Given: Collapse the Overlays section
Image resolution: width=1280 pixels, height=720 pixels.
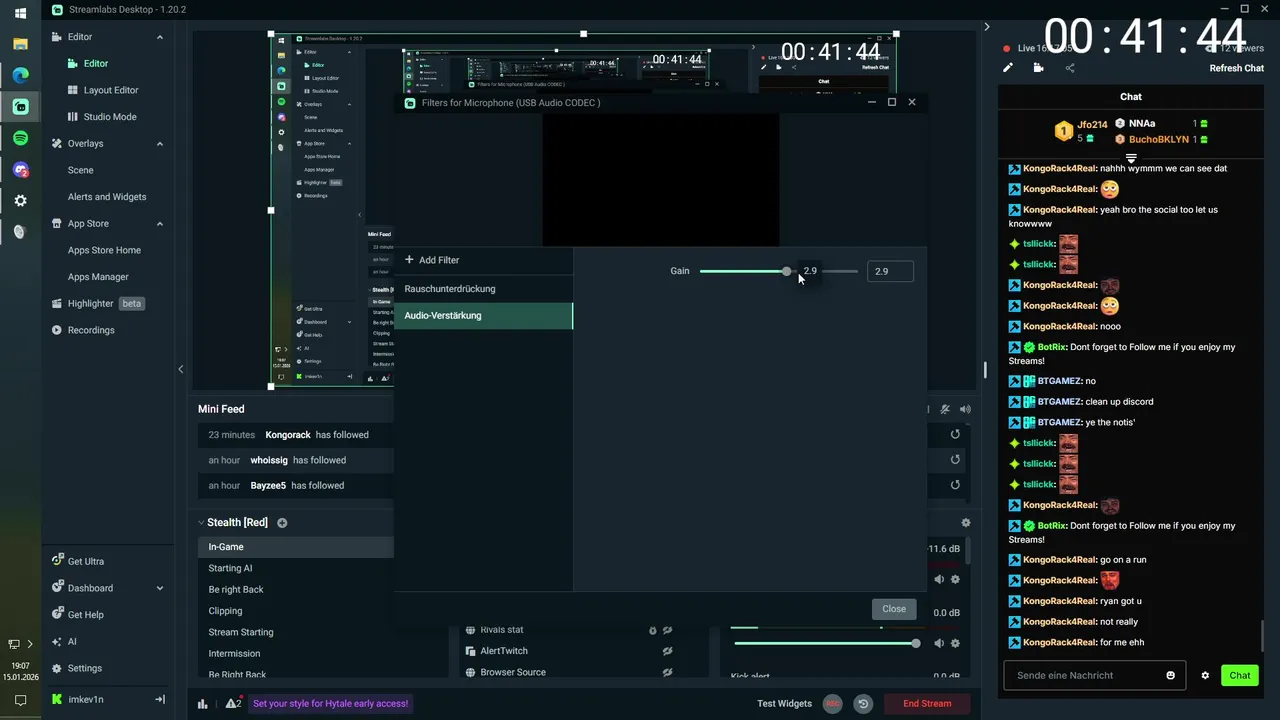Looking at the screenshot, I should (160, 143).
